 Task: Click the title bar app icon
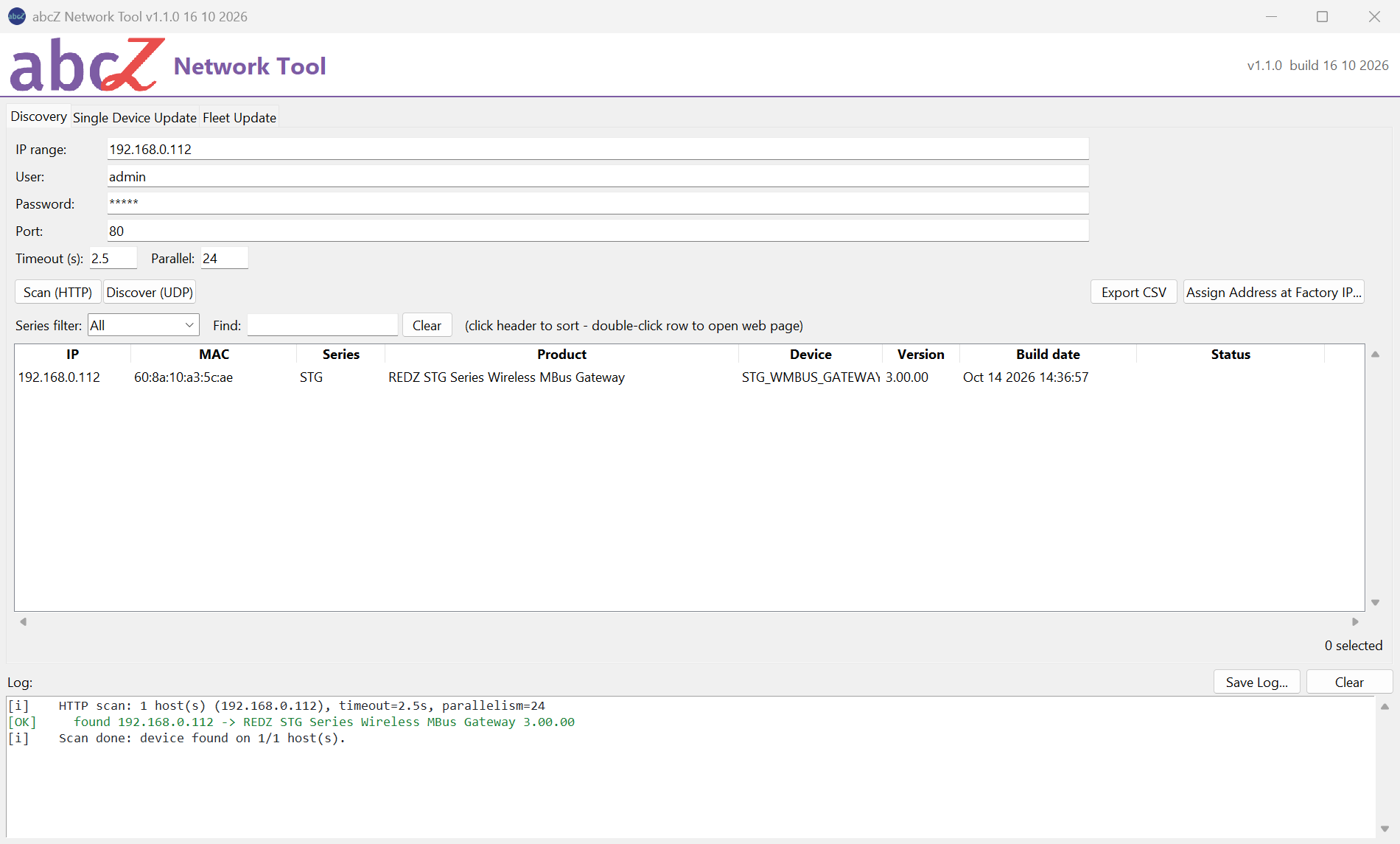(x=16, y=16)
